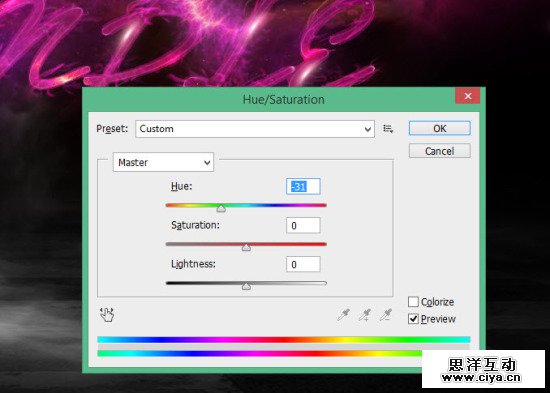This screenshot has height=393, width=550.
Task: Click the Hue label
Action: click(181, 186)
